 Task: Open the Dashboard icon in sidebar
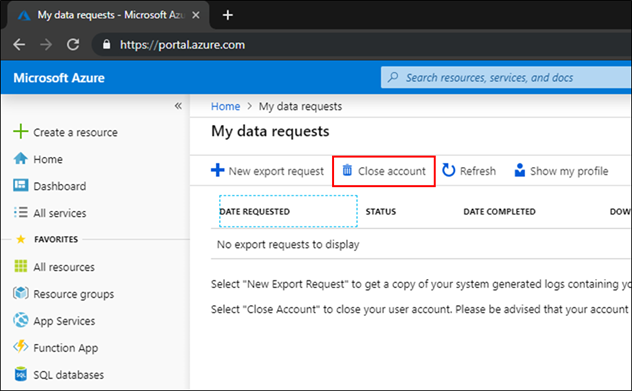tap(21, 185)
